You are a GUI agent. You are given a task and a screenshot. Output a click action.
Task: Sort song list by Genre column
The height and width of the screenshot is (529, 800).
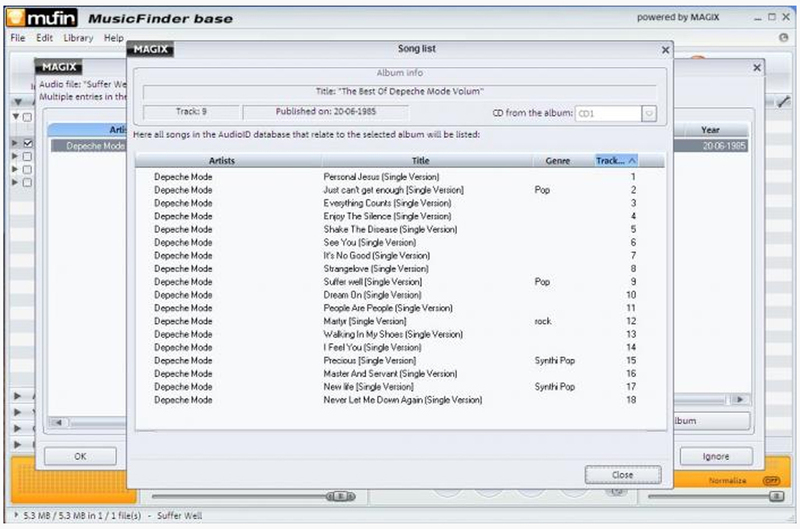558,161
